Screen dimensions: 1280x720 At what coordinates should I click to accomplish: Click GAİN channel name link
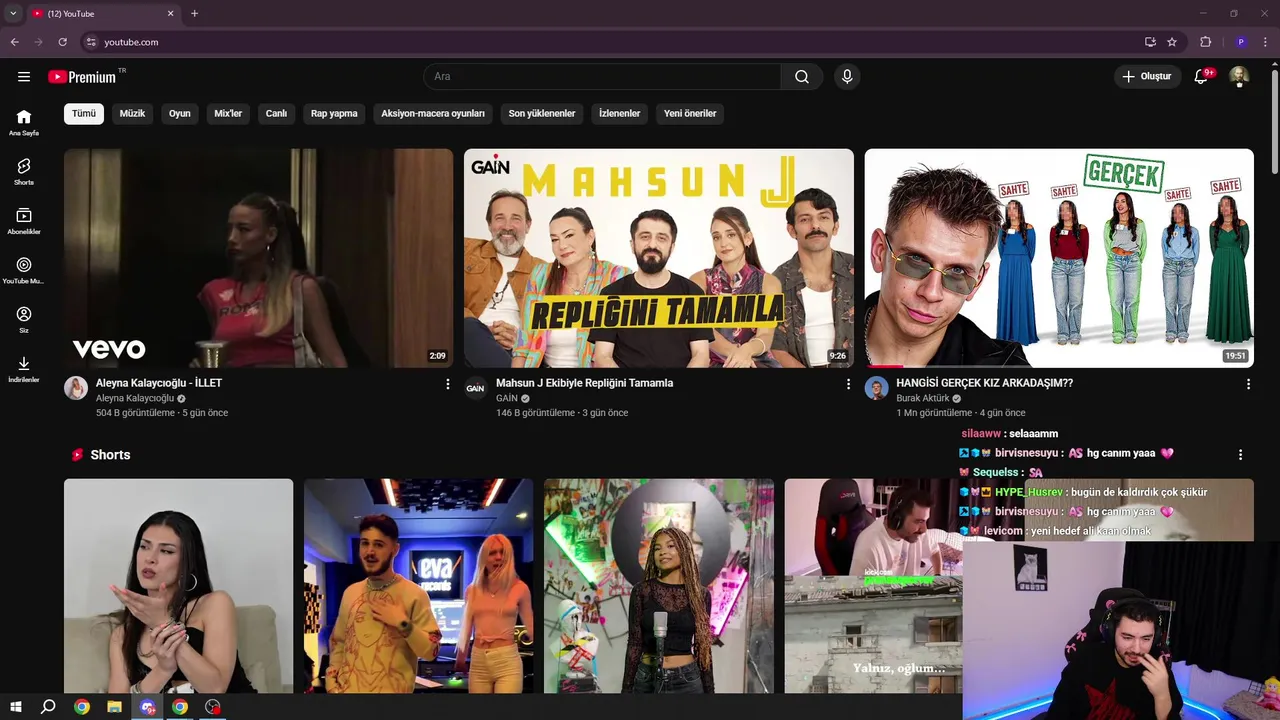507,399
